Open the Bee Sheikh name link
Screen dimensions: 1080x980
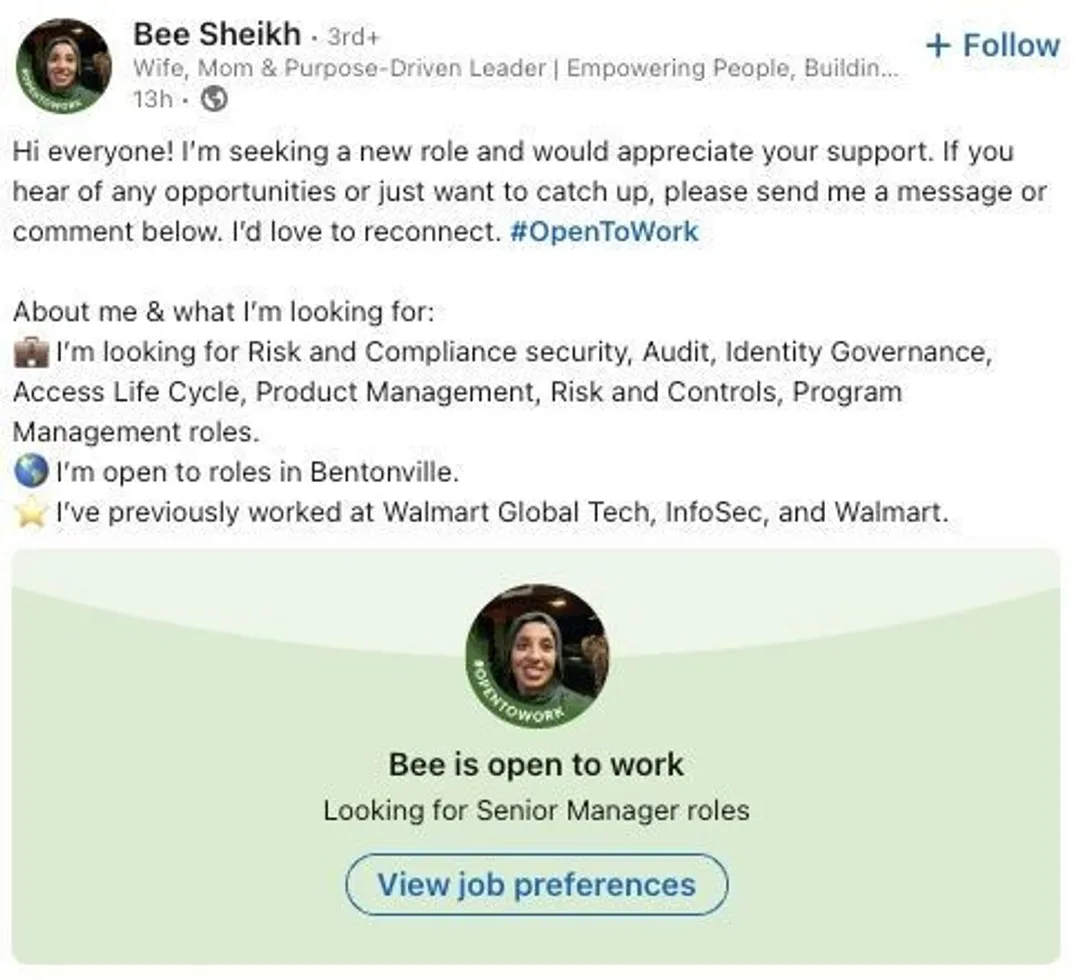click(216, 34)
